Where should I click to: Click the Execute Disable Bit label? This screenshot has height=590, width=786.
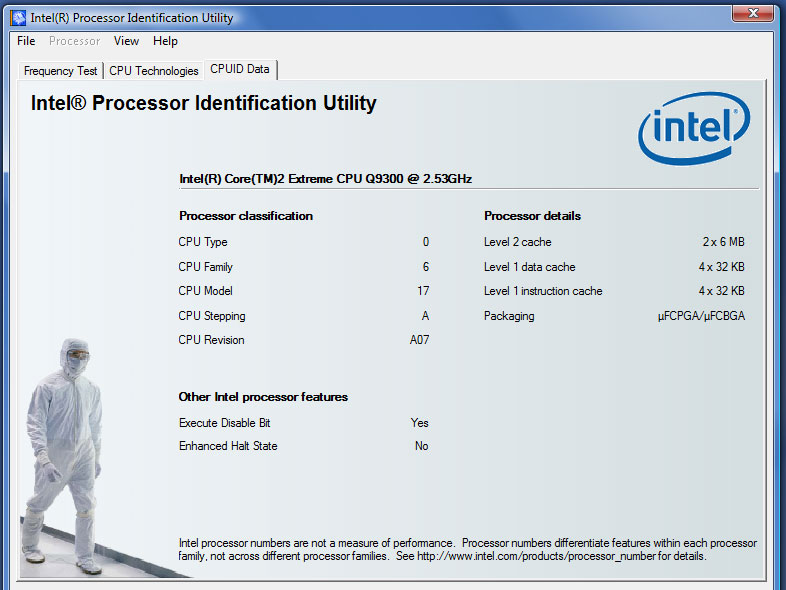pyautogui.click(x=225, y=423)
